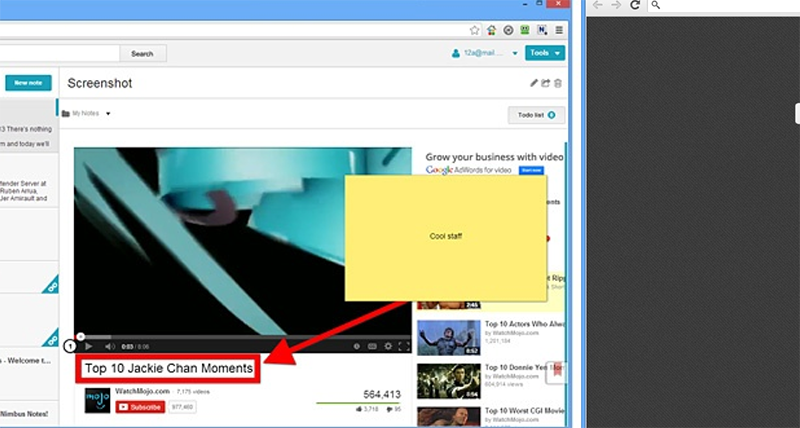Click Start now in AdWords ad
The image size is (800, 428).
[x=531, y=170]
